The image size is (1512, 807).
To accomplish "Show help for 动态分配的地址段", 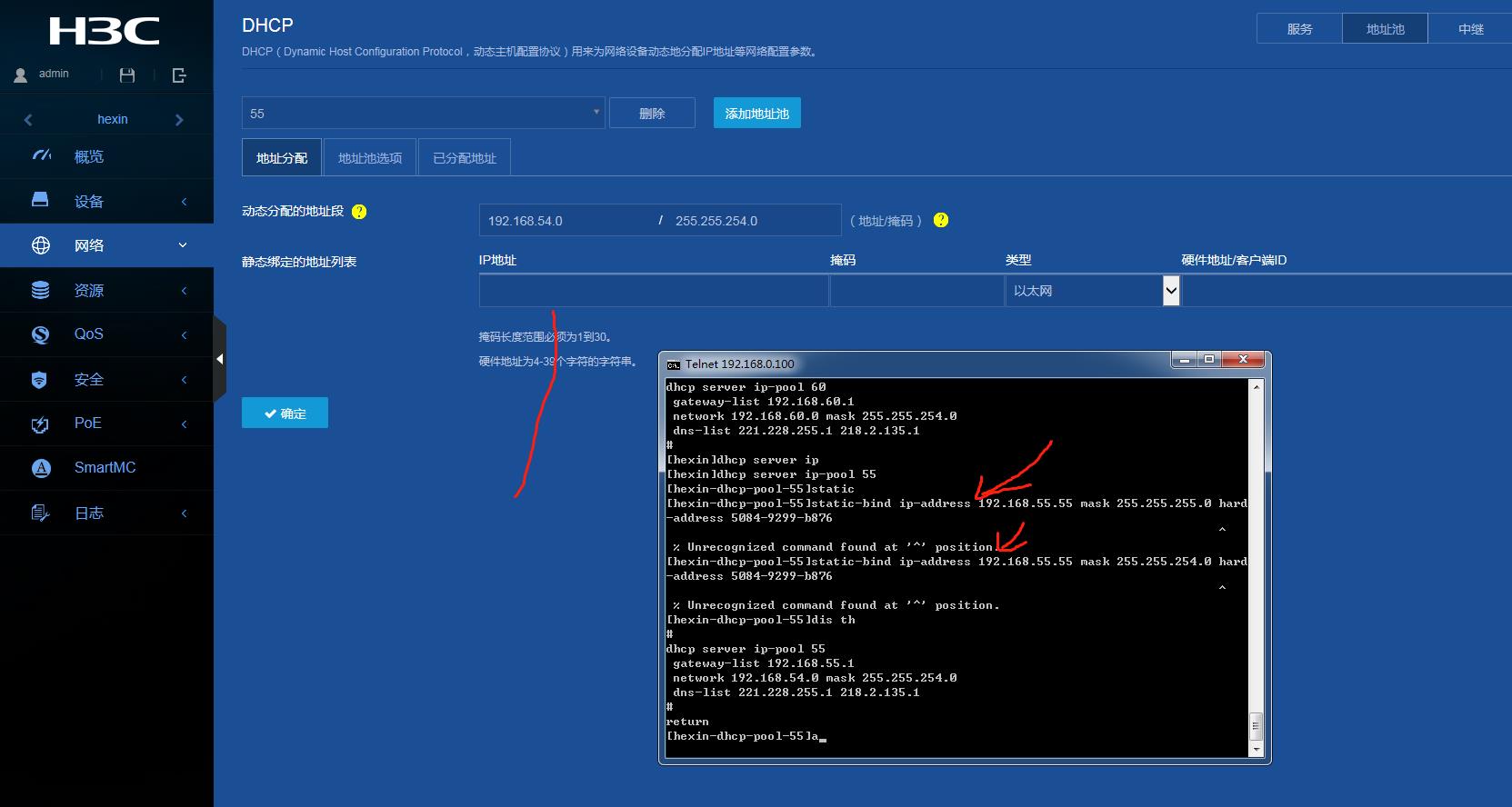I will click(x=359, y=212).
